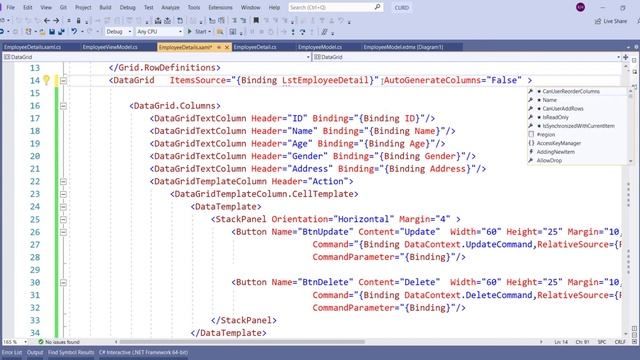
Task: Click the split editor plus icon
Action: click(x=626, y=57)
